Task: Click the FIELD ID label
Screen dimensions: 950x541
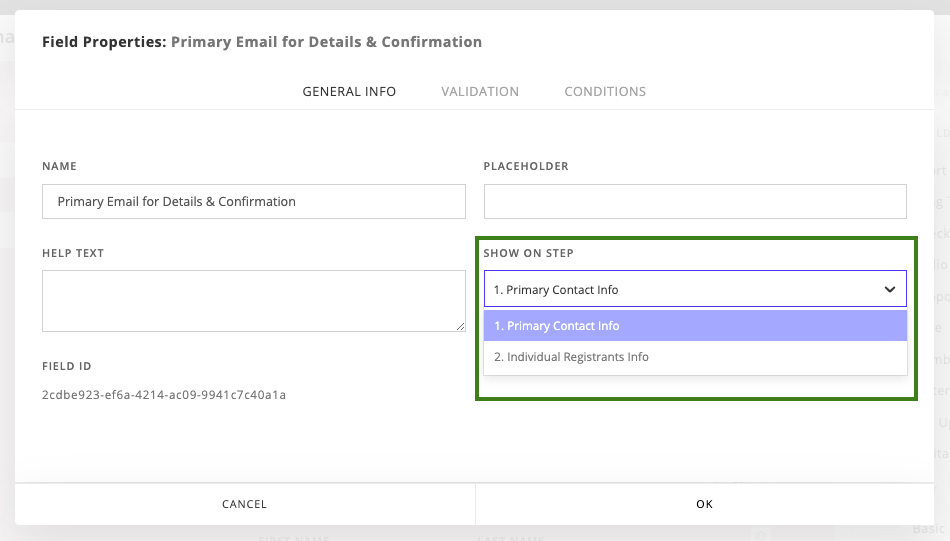Action: (x=67, y=367)
